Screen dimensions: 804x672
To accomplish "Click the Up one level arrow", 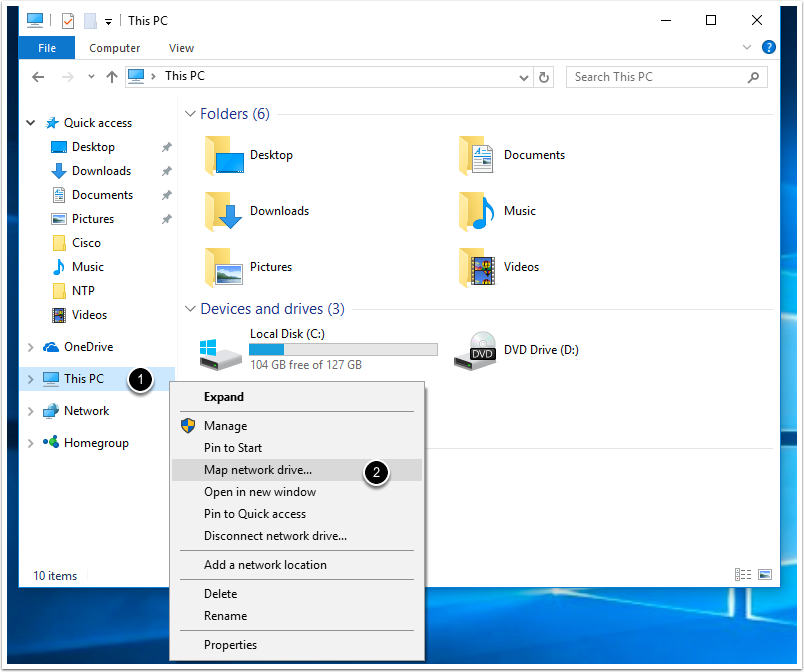I will pyautogui.click(x=111, y=77).
